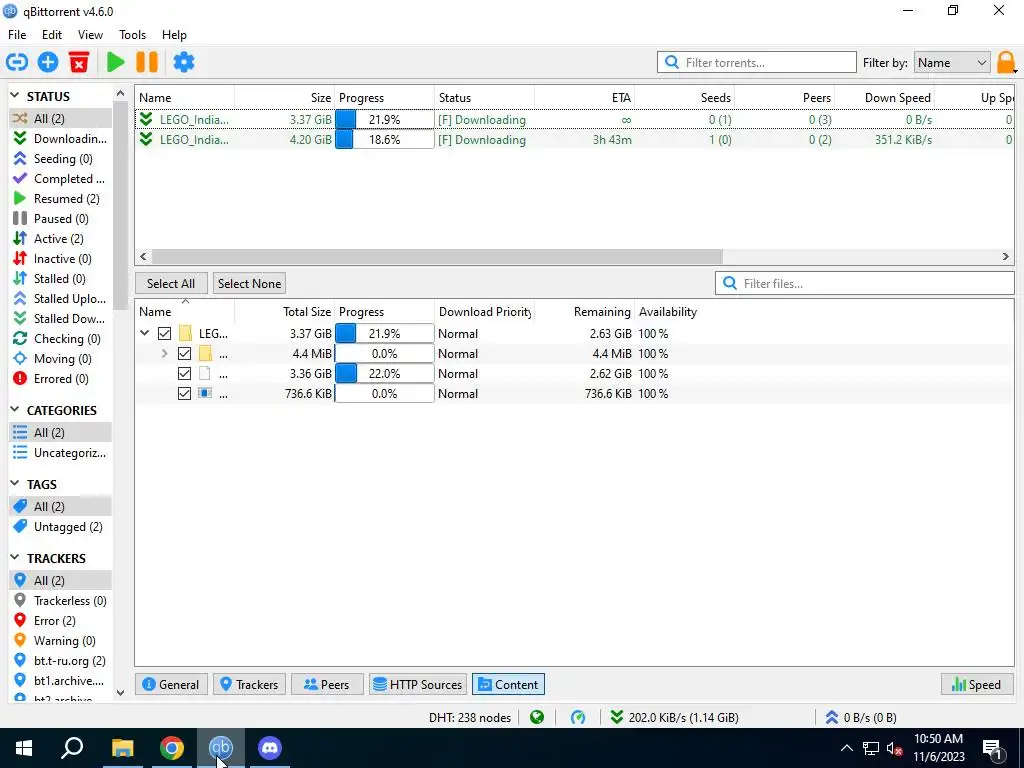Collapse the STATUS sidebar section
Viewport: 1024px width, 768px height.
click(15, 96)
